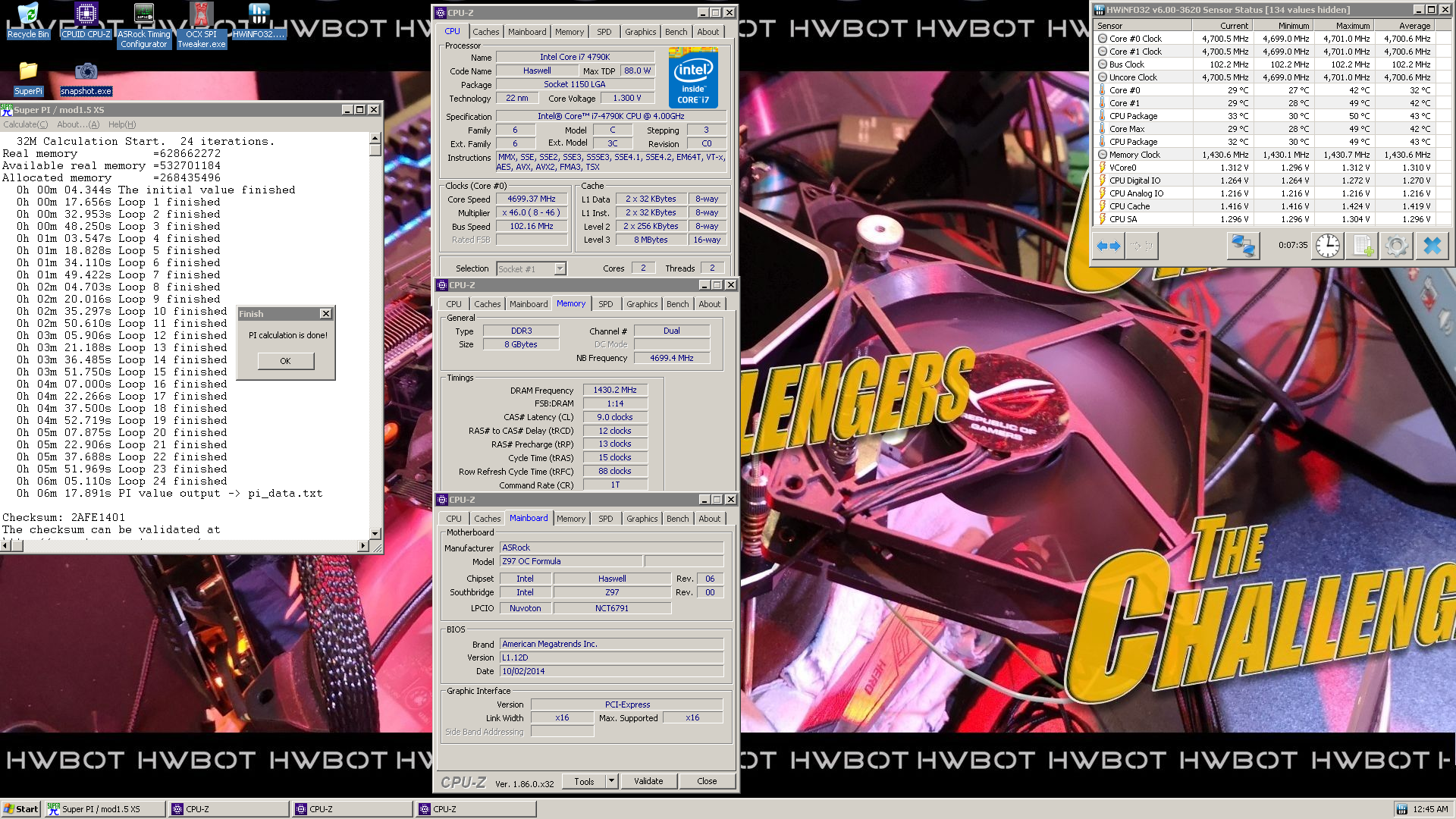Open About menu in Super PI
This screenshot has height=819, width=1456.
(x=78, y=124)
